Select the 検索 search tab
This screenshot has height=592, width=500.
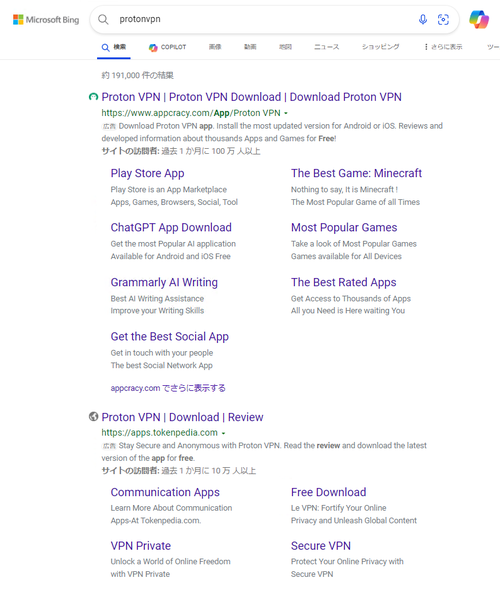(114, 47)
